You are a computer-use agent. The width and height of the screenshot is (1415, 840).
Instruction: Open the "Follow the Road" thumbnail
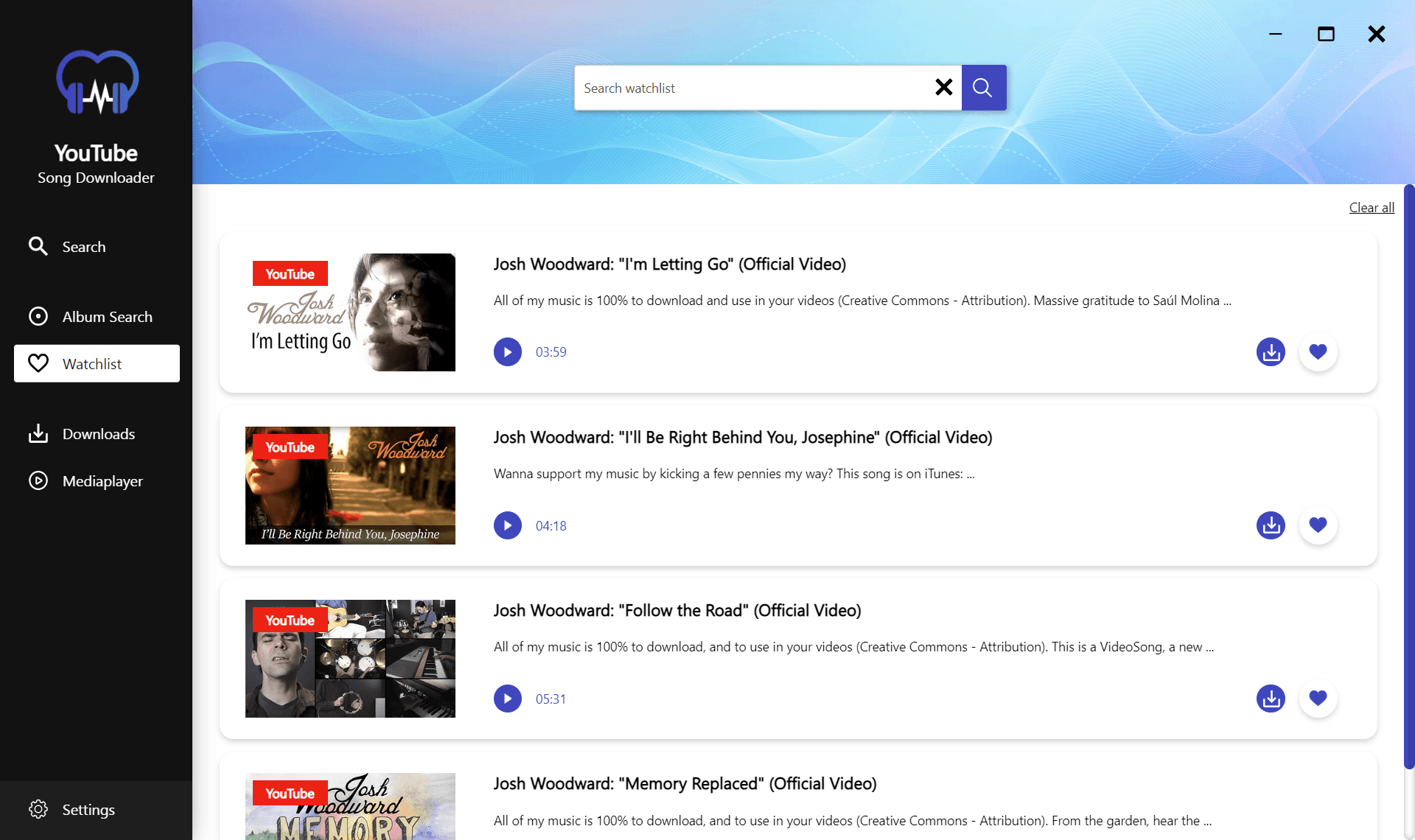point(350,659)
